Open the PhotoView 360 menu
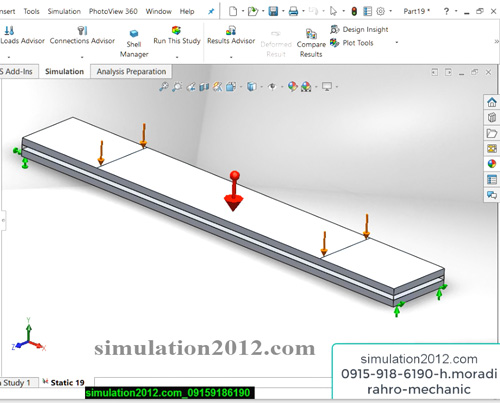 pos(113,11)
